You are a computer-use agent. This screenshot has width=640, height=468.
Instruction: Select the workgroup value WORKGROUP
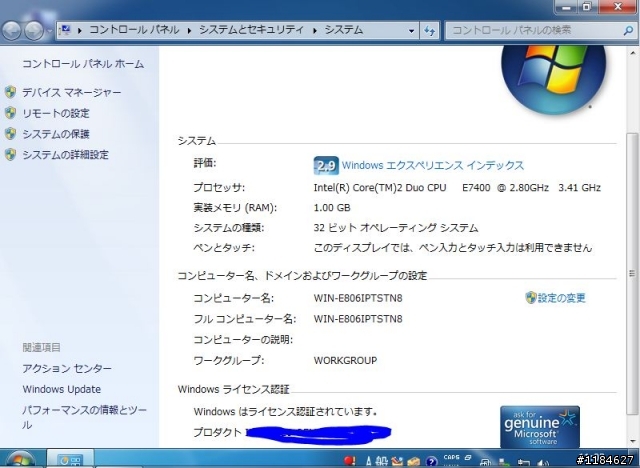[x=345, y=360]
